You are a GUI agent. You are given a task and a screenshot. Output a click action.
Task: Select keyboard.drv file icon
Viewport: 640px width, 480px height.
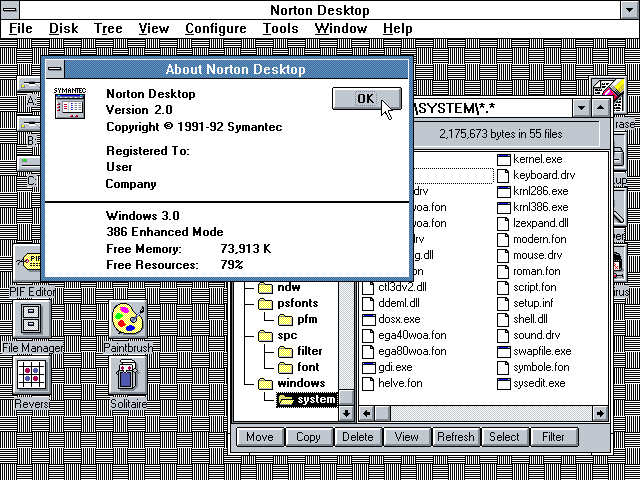[x=504, y=175]
